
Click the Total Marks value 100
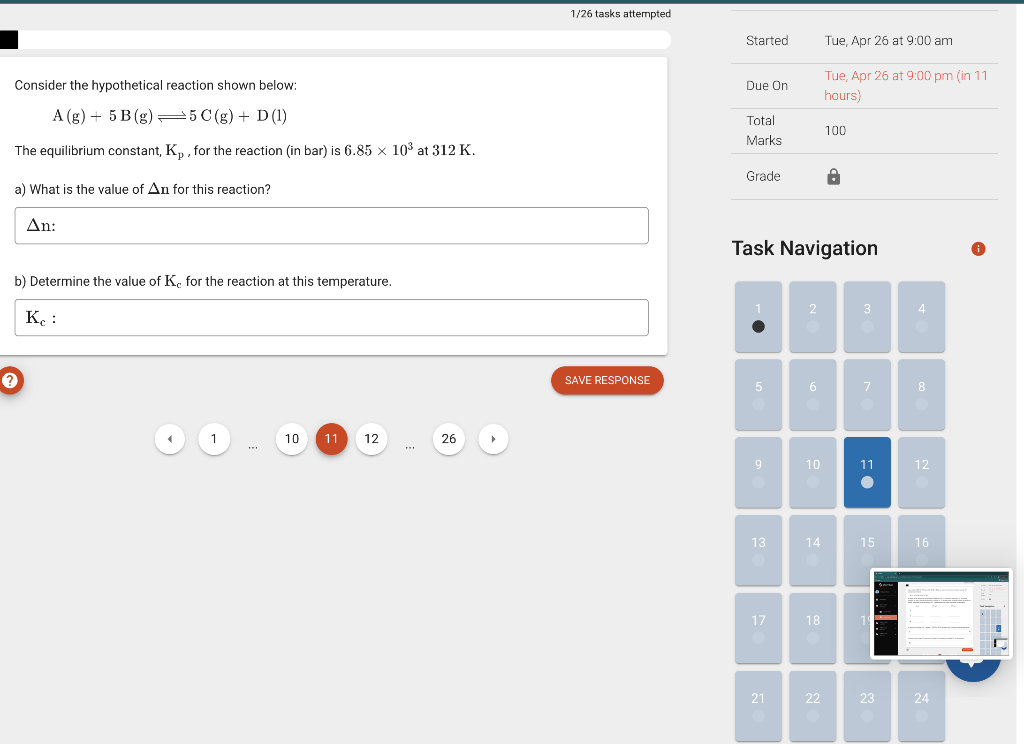click(x=835, y=131)
